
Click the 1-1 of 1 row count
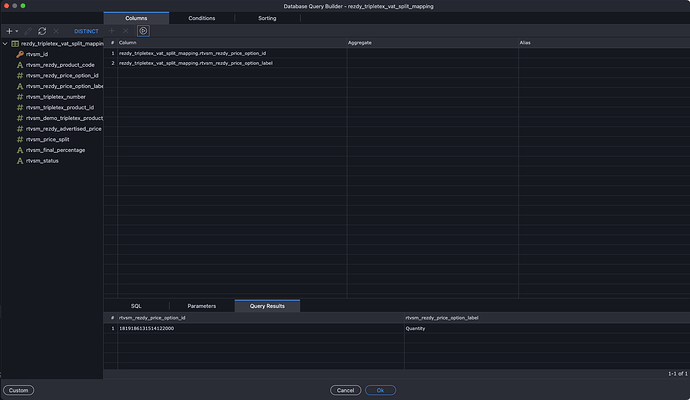pyautogui.click(x=678, y=374)
